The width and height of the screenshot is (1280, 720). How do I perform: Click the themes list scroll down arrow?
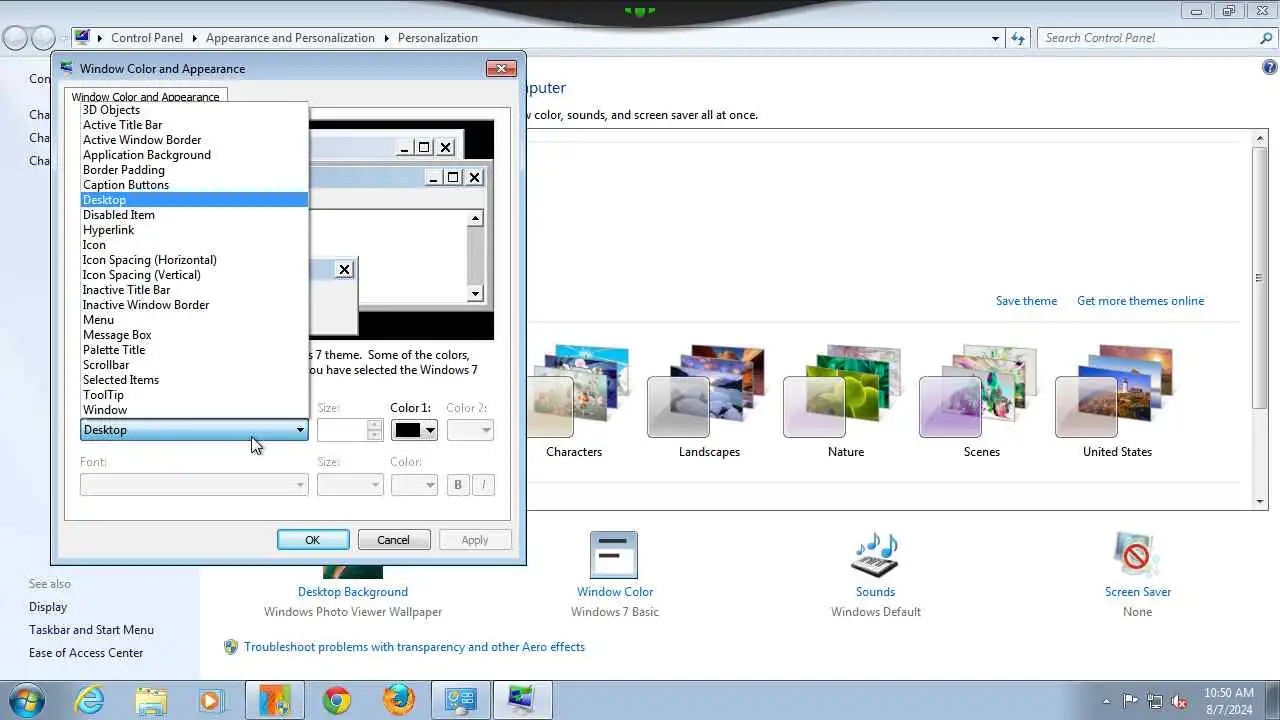(1260, 500)
